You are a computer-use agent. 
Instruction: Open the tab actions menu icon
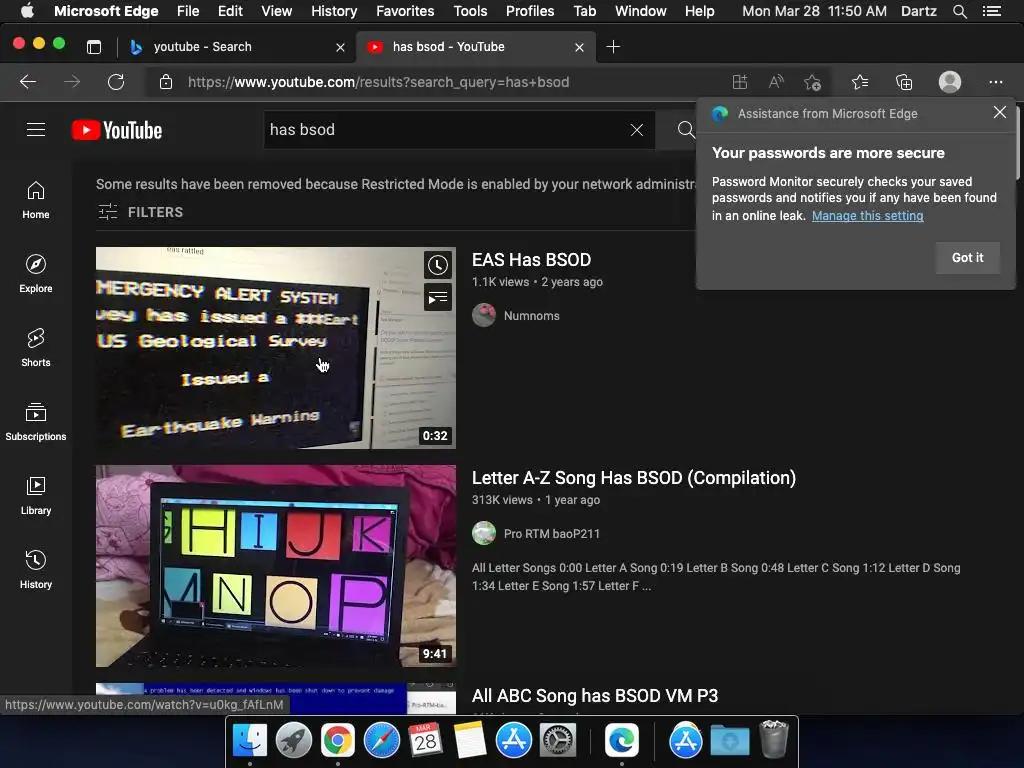click(x=94, y=47)
